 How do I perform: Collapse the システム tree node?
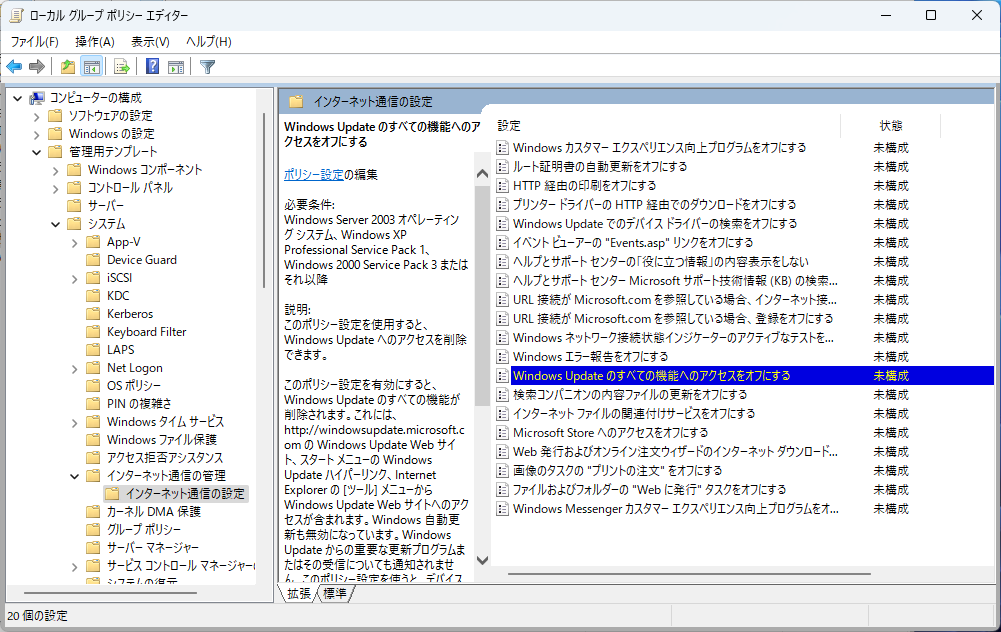[x=56, y=224]
